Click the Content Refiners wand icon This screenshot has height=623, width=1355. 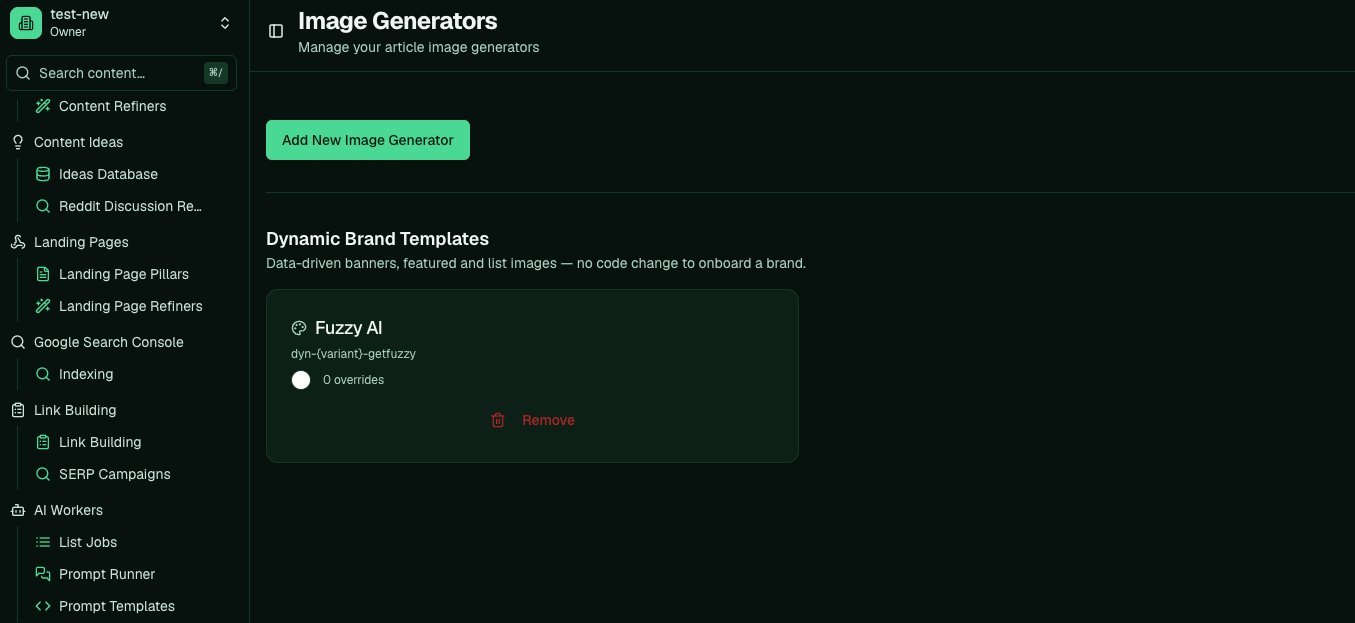[x=43, y=106]
